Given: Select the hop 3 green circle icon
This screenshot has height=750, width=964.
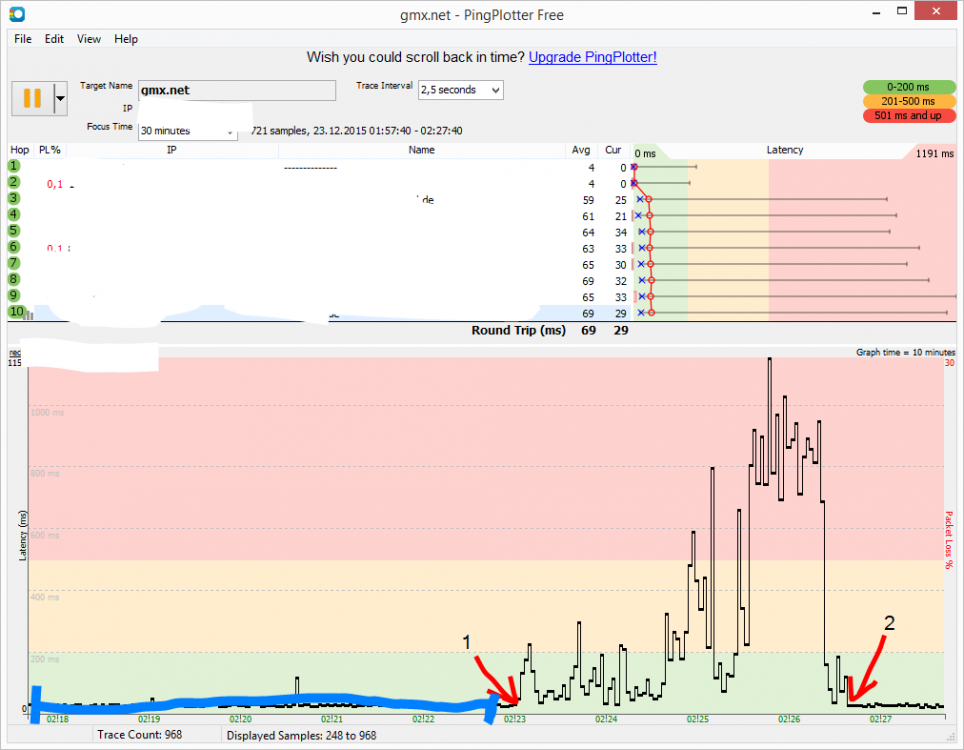Looking at the screenshot, I should [15, 199].
